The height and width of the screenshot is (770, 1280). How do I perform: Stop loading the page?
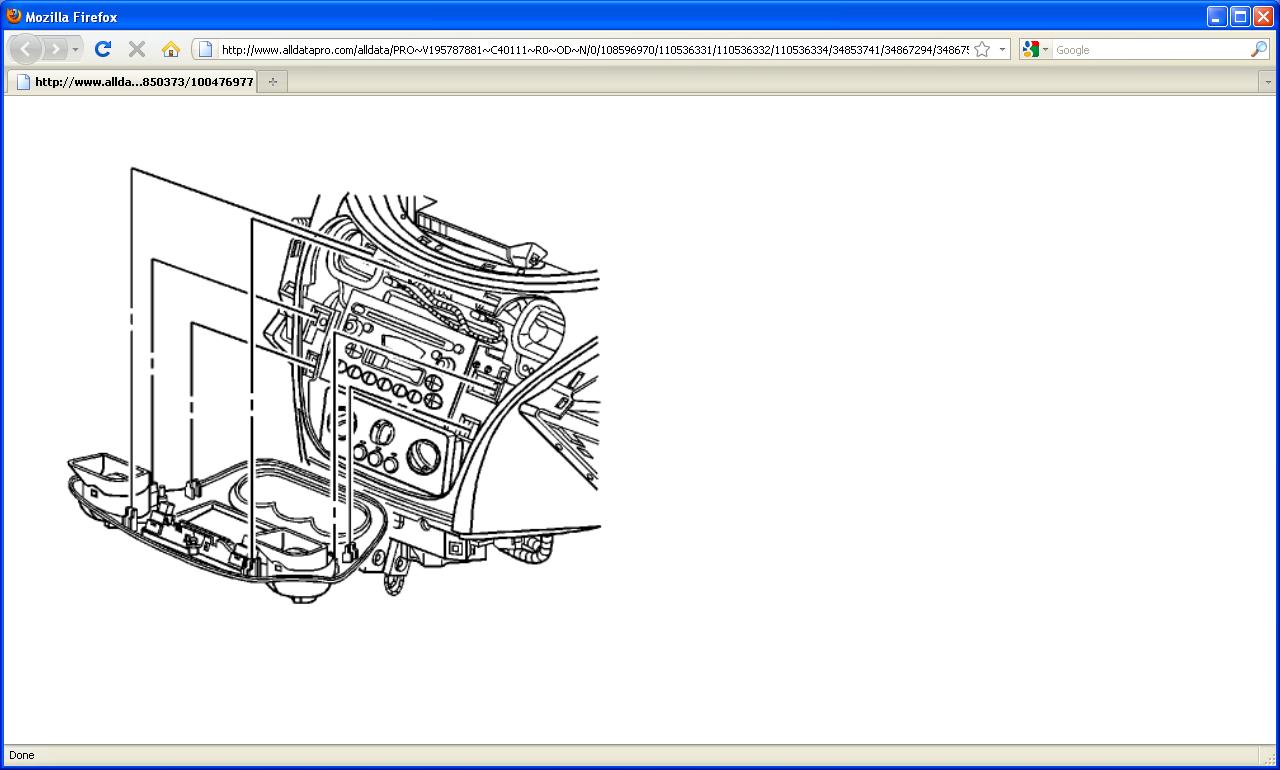tap(137, 49)
